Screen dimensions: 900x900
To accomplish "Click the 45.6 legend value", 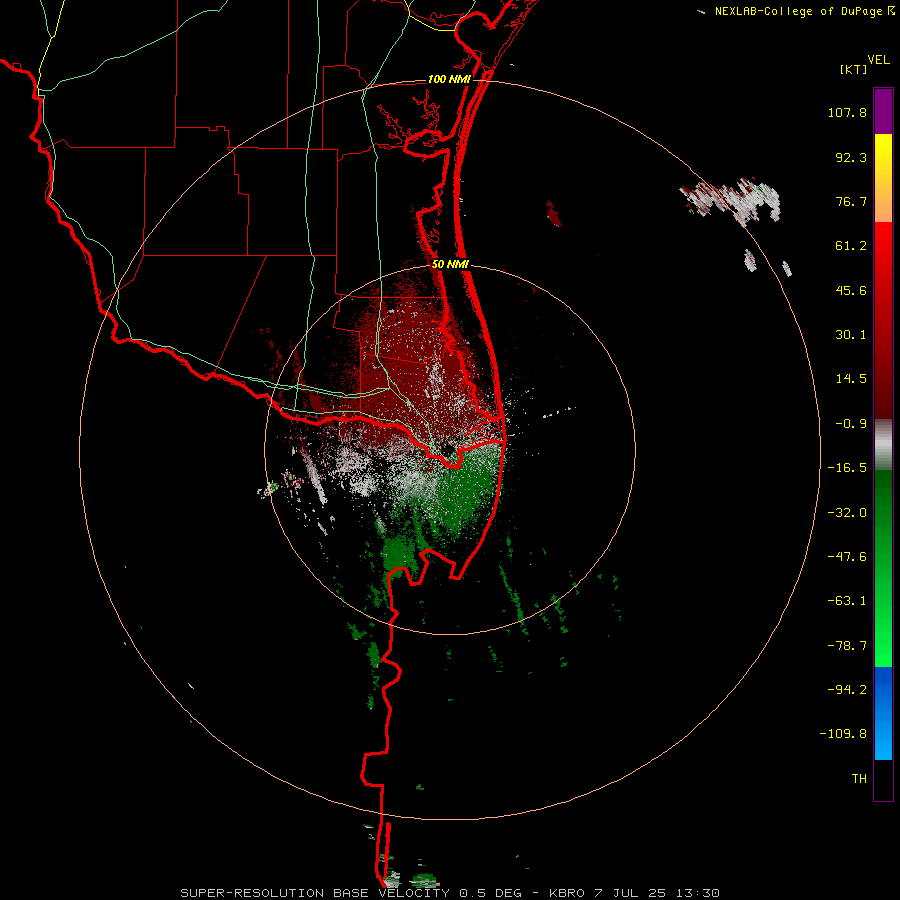I will click(851, 290).
